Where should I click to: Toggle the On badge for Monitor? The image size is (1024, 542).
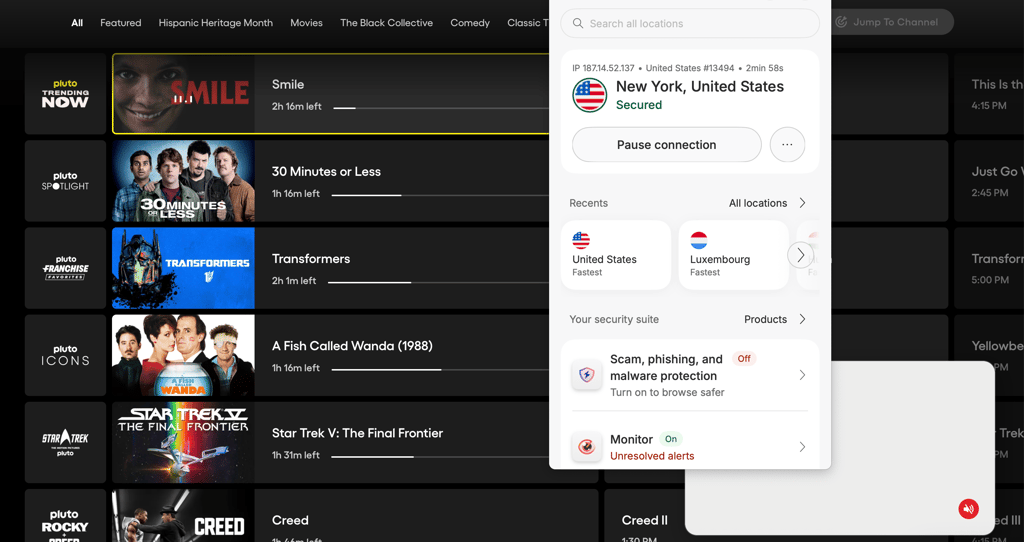tap(671, 439)
